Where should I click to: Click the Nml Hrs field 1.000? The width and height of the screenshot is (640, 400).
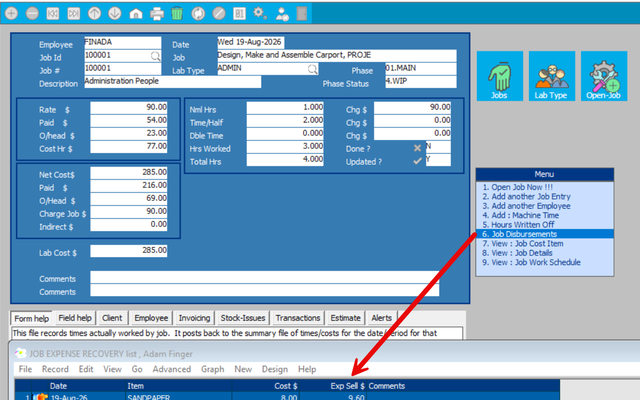[x=285, y=108]
